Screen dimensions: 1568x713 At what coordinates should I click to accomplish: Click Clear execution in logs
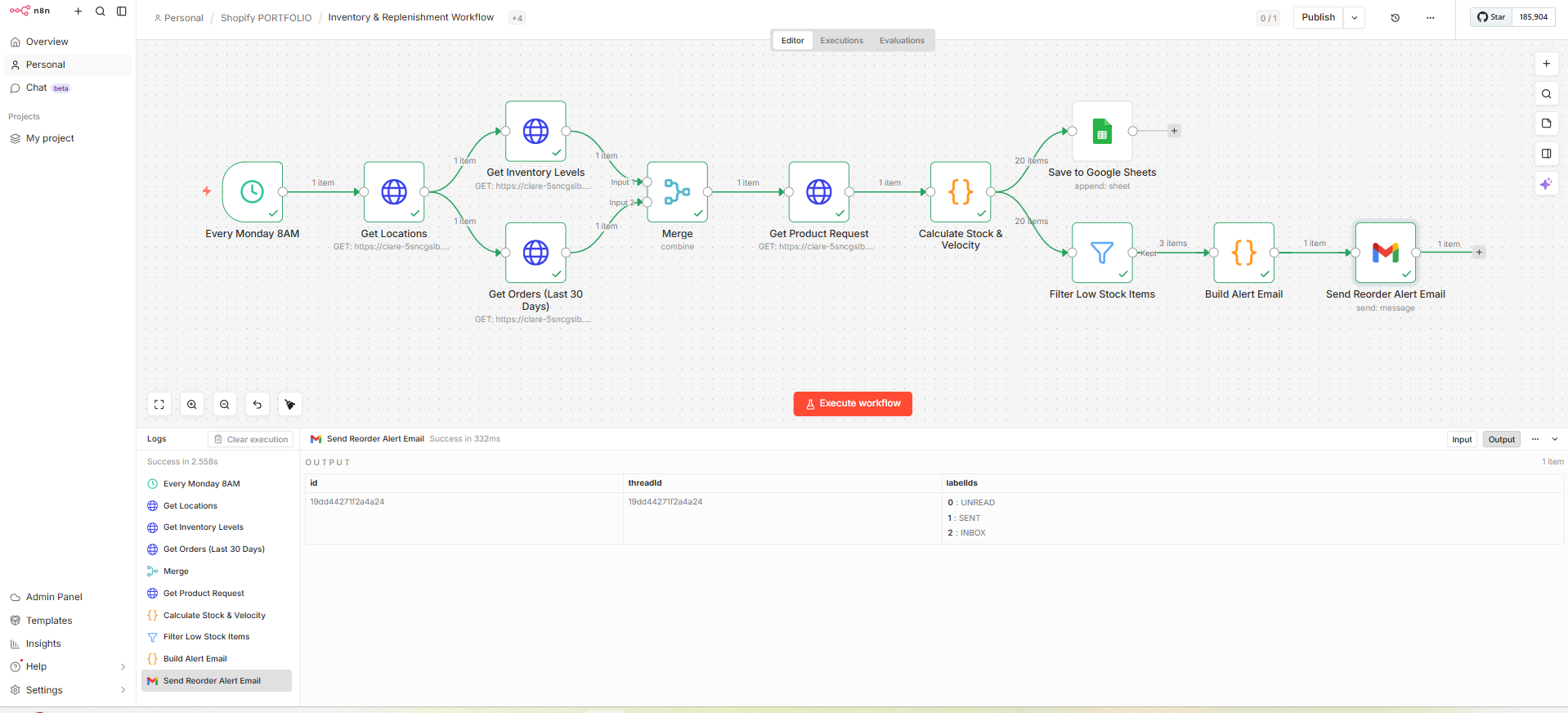[250, 439]
